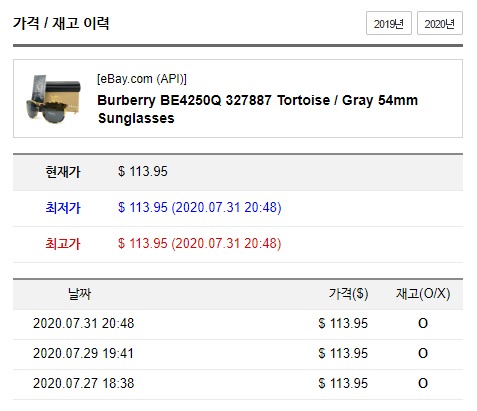Click the 최저가 label
477x411 pixels.
click(x=63, y=208)
